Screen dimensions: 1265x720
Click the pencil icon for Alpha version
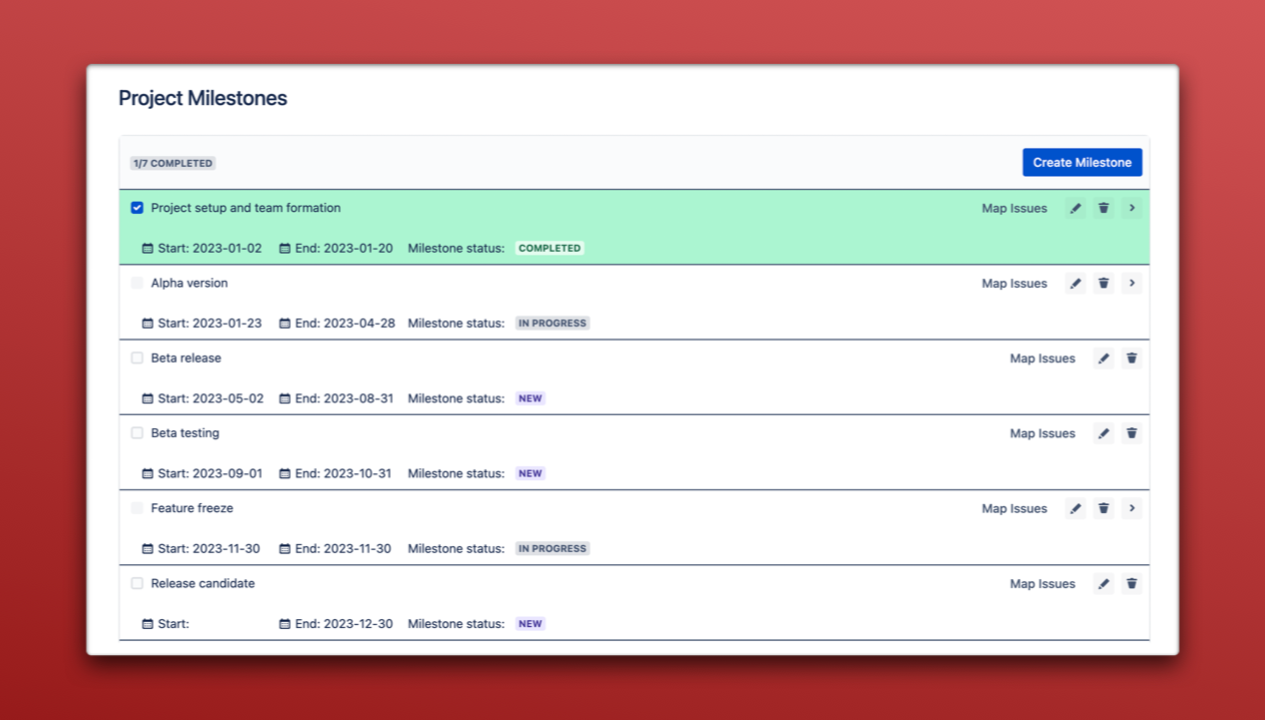[x=1076, y=283]
